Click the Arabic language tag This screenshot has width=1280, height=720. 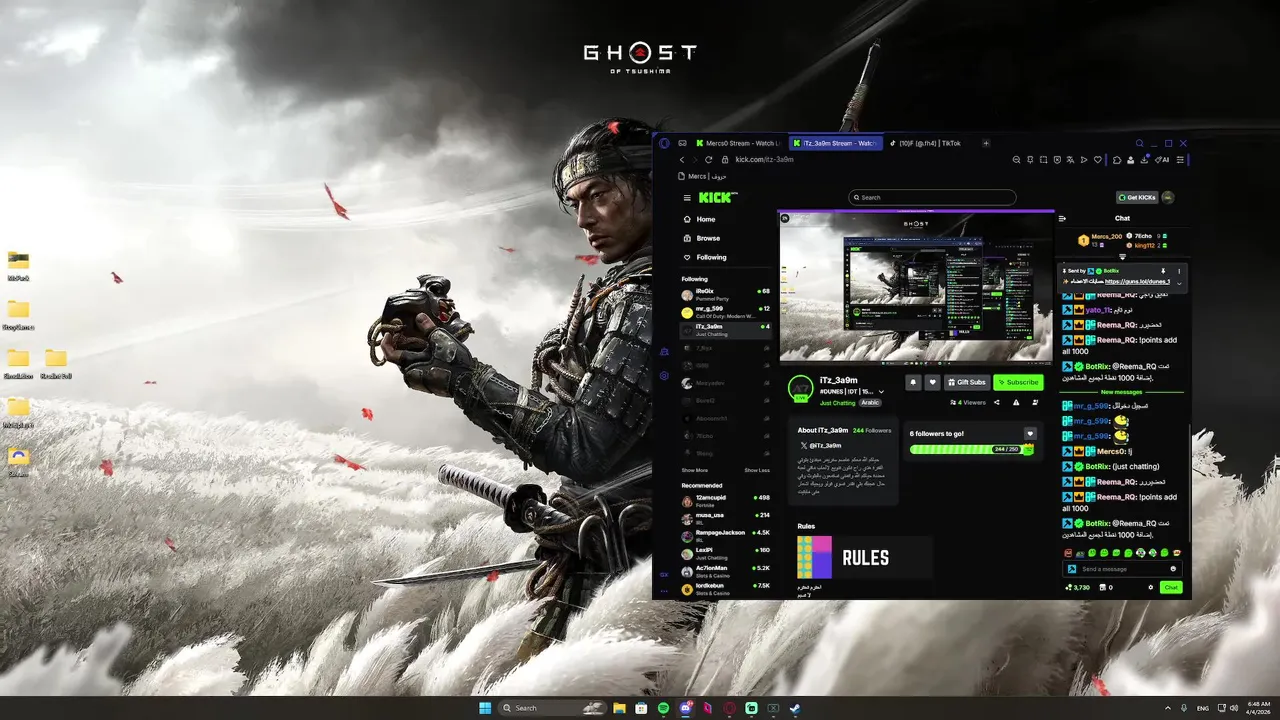pyautogui.click(x=870, y=402)
